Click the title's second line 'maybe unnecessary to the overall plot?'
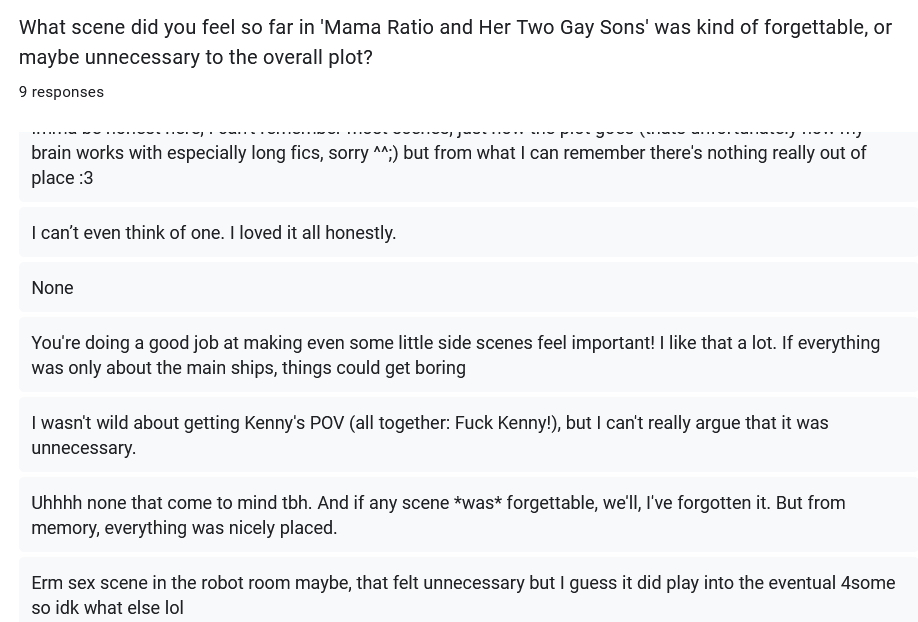 (195, 58)
